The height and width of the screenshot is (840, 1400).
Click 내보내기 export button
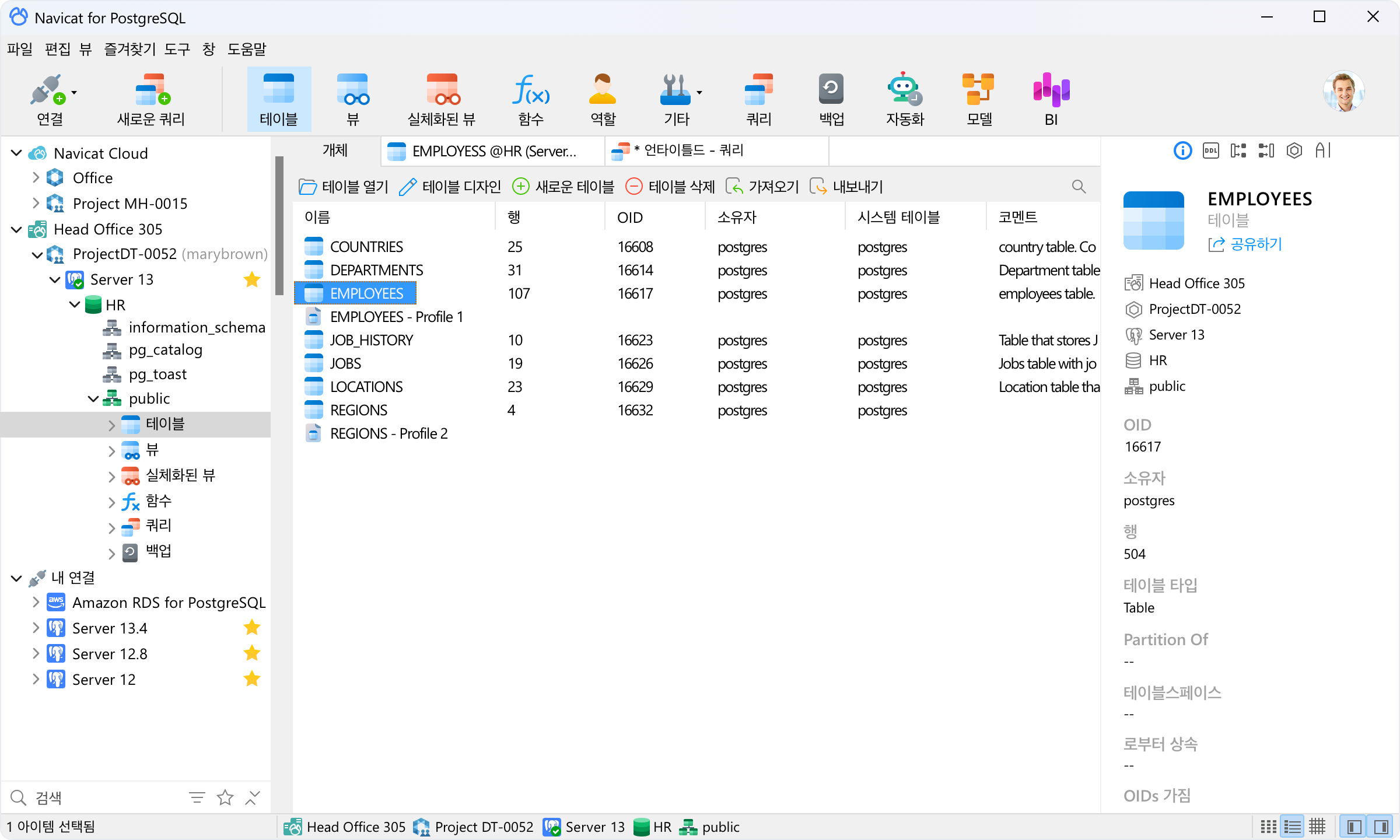(846, 187)
